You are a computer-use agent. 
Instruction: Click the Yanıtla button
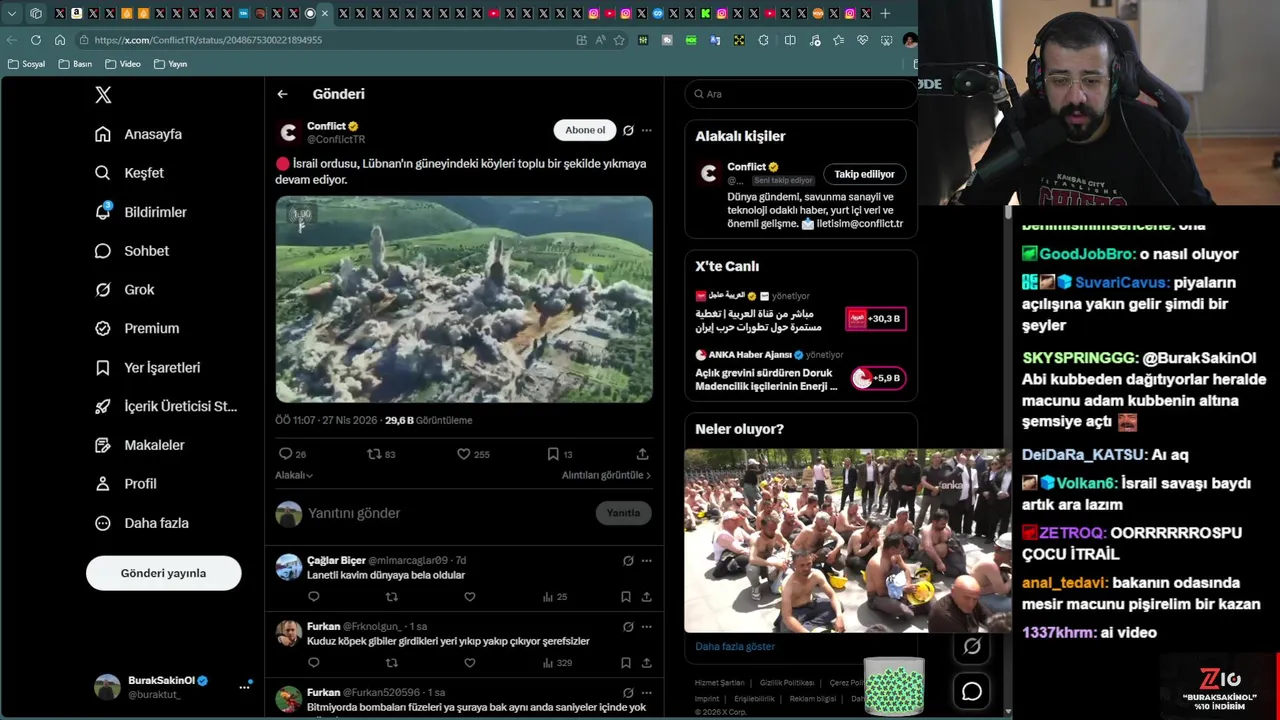tap(623, 513)
